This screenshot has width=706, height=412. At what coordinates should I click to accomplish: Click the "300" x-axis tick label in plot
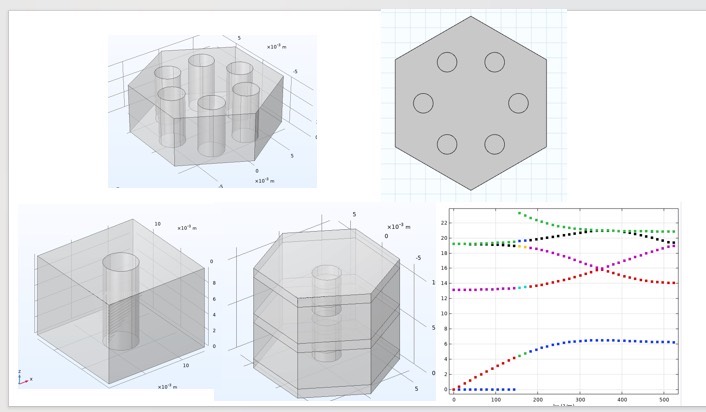point(580,399)
